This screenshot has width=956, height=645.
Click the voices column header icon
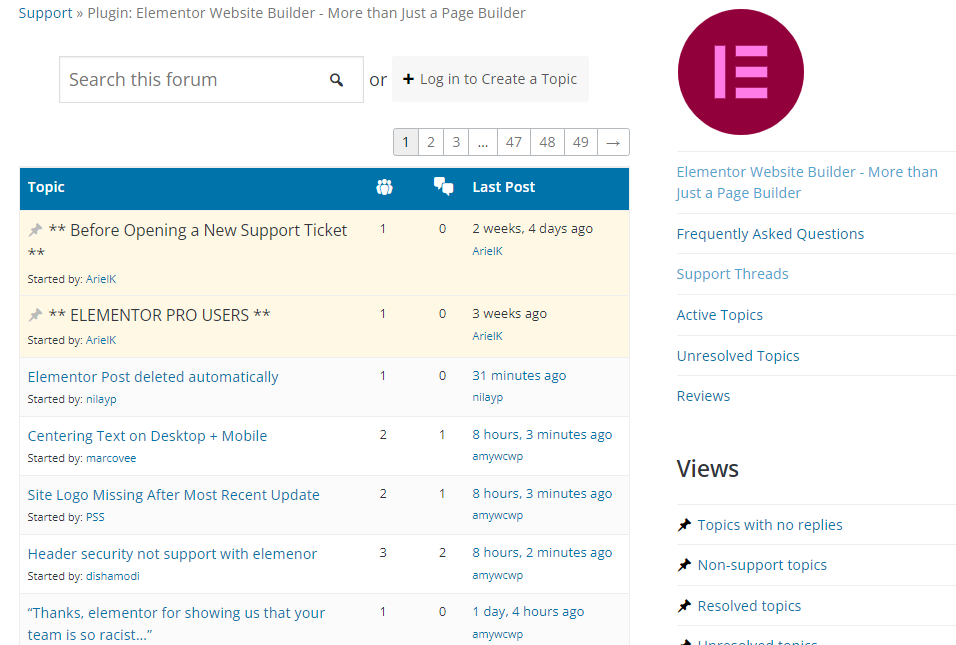[384, 187]
